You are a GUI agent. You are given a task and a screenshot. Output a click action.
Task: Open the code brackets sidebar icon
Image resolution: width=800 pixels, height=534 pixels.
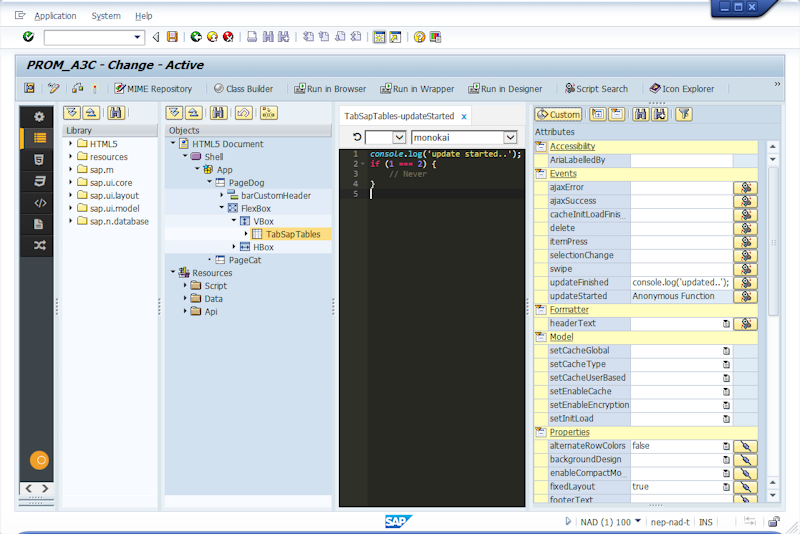(40, 203)
